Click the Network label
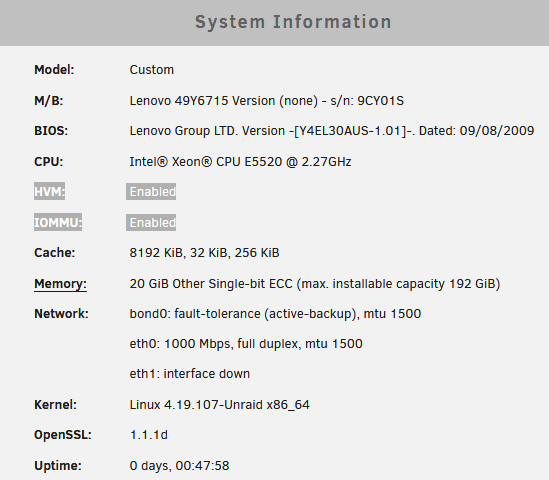 pos(61,314)
